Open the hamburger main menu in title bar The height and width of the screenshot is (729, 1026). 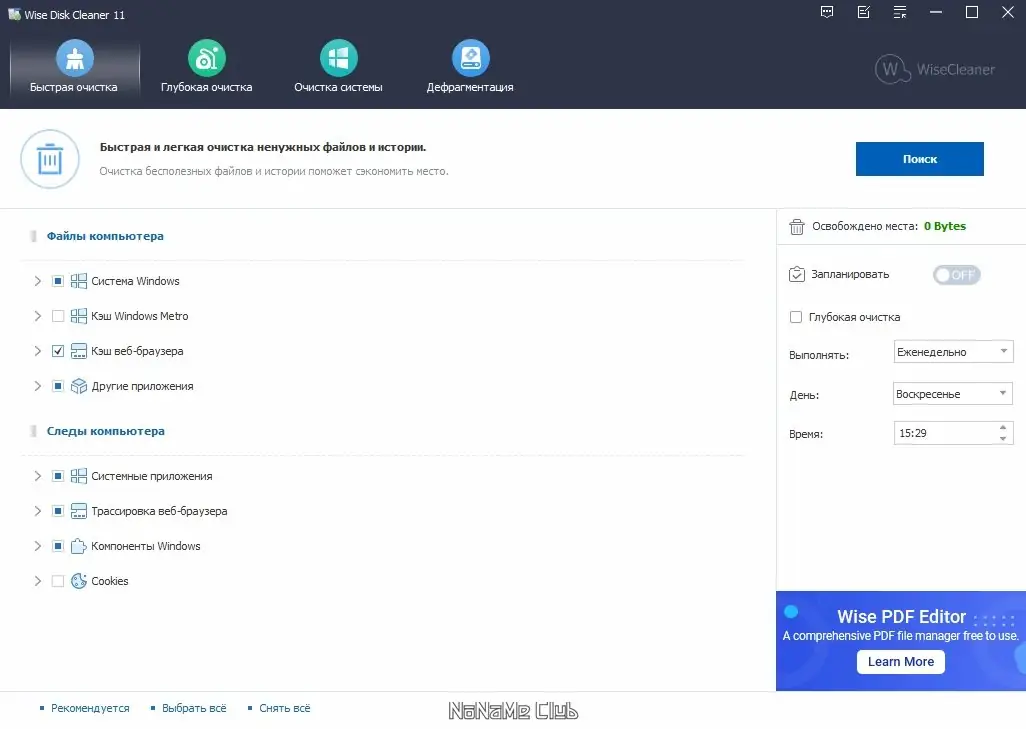click(x=898, y=12)
